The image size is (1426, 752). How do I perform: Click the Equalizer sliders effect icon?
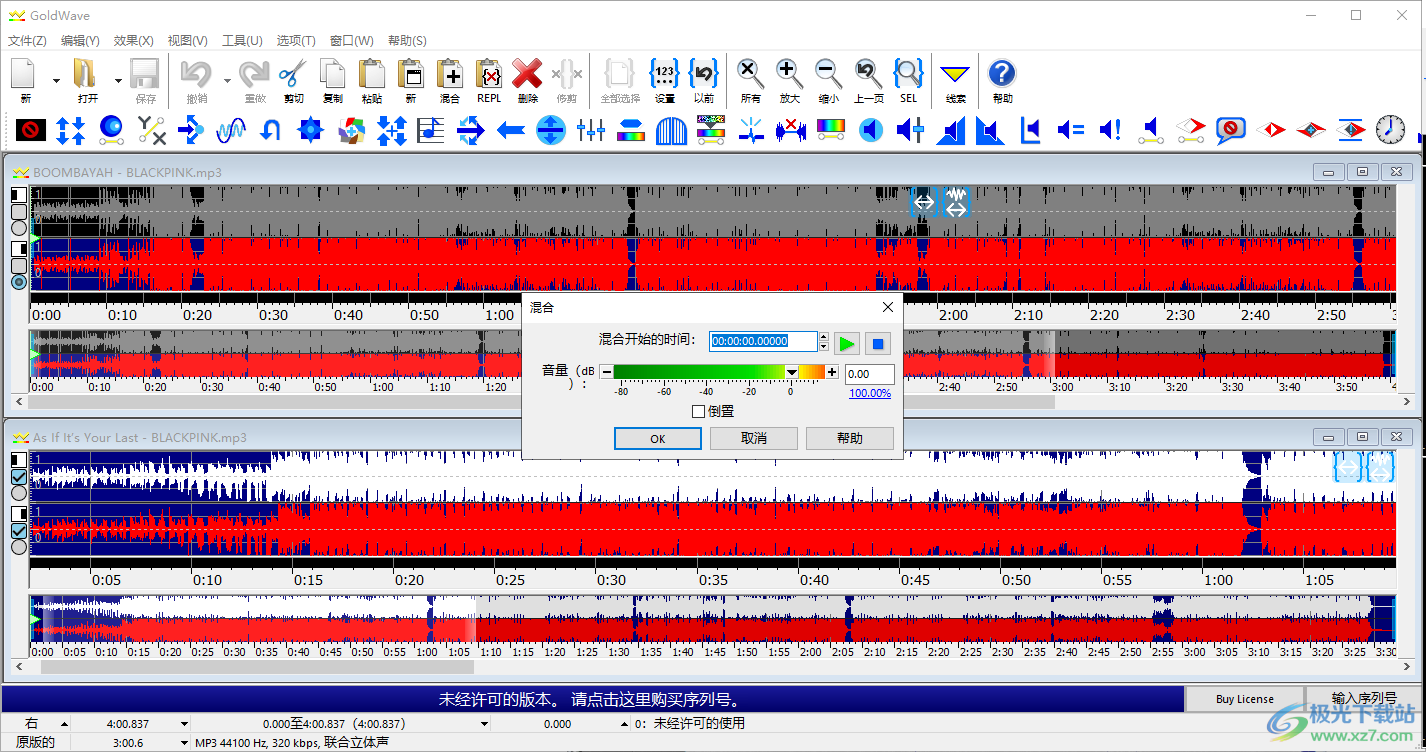pyautogui.click(x=591, y=129)
